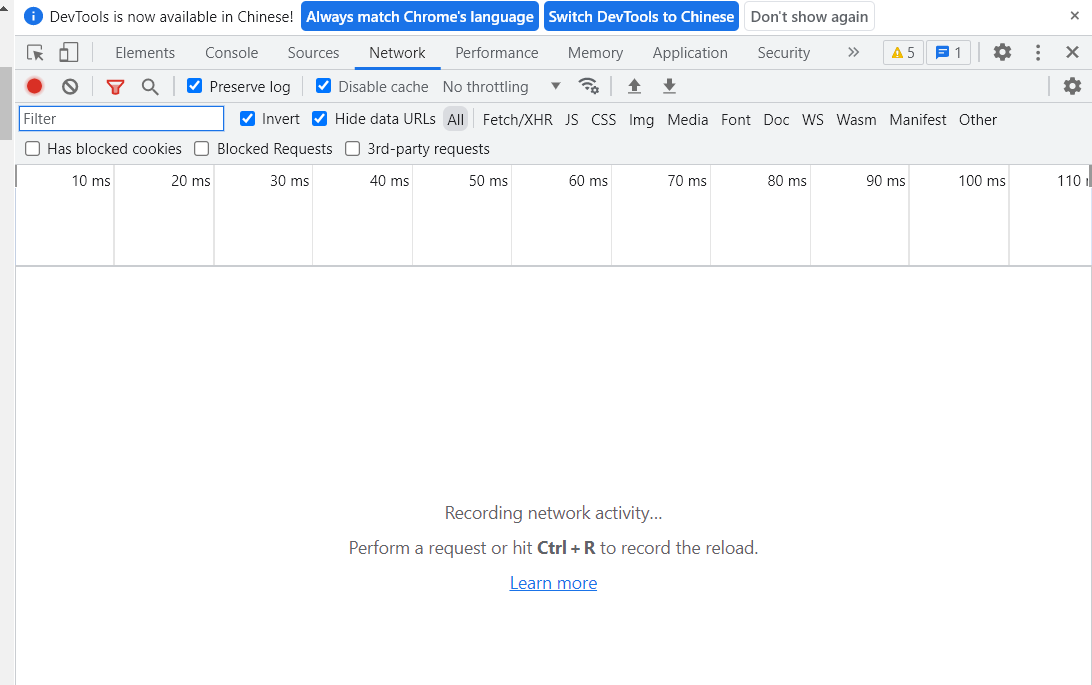Screen dimensions: 1092x685
Task: Switch to the Elements tab
Action: (x=145, y=53)
